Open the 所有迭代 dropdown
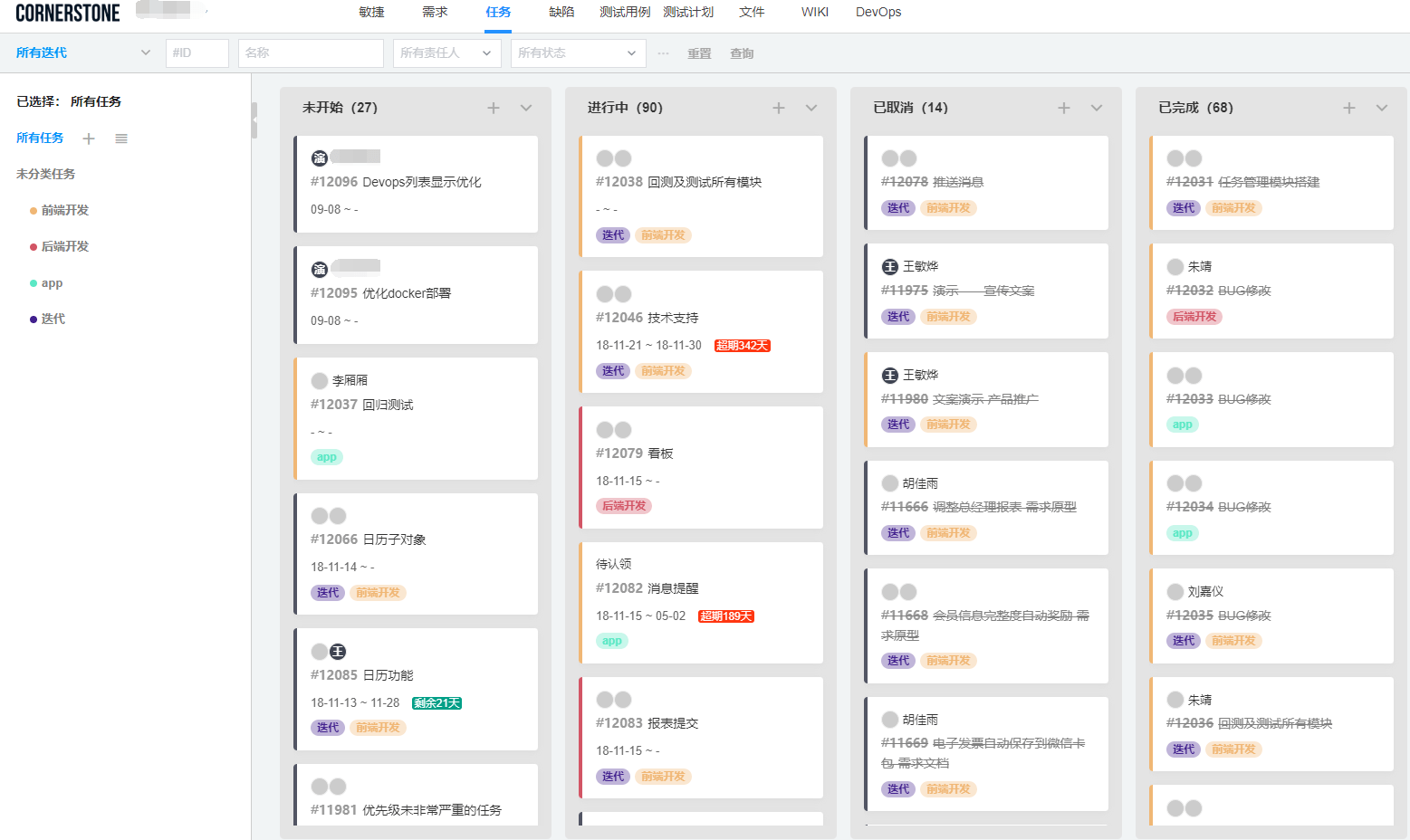1410x840 pixels. (x=82, y=52)
